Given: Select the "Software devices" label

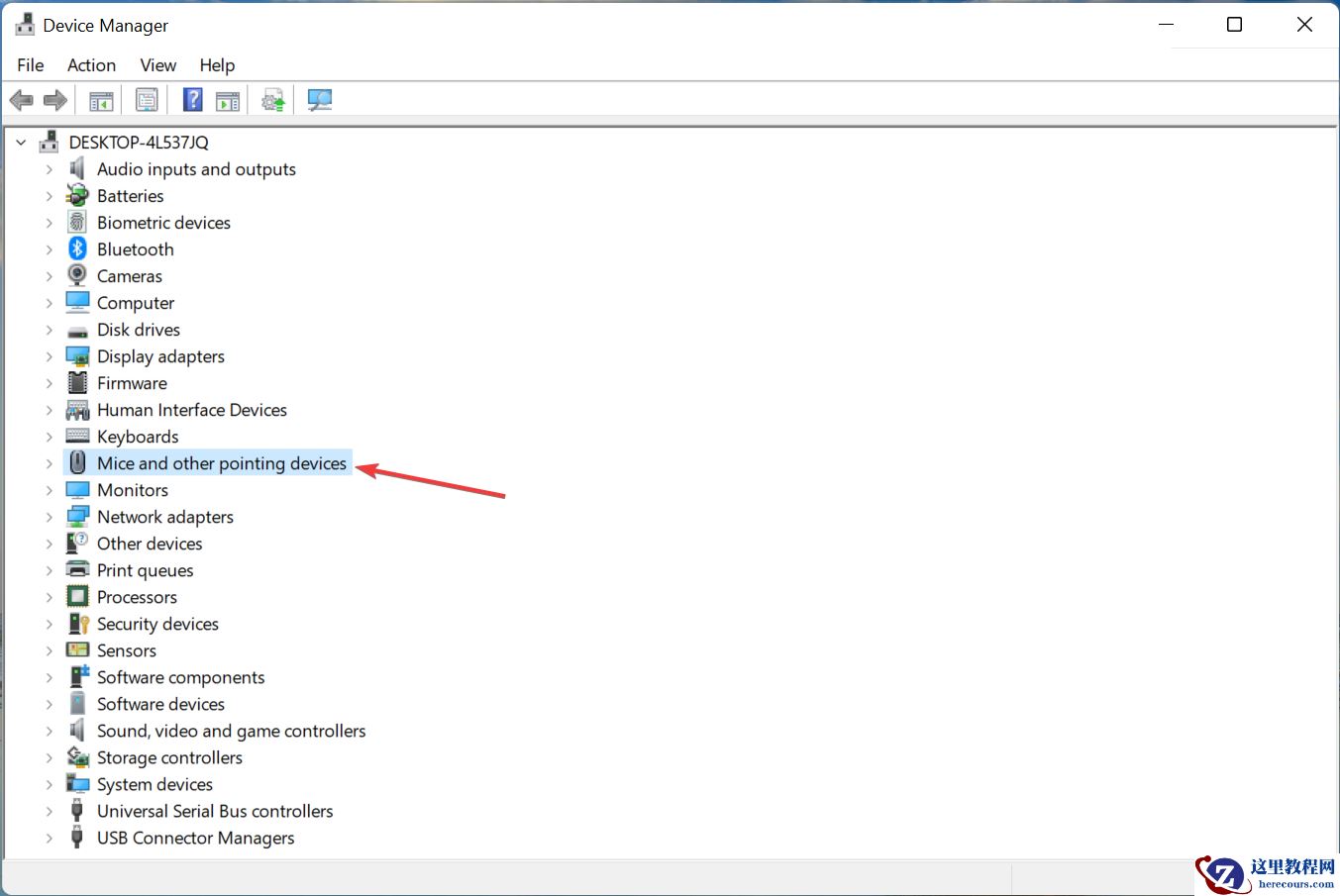Looking at the screenshot, I should (160, 704).
